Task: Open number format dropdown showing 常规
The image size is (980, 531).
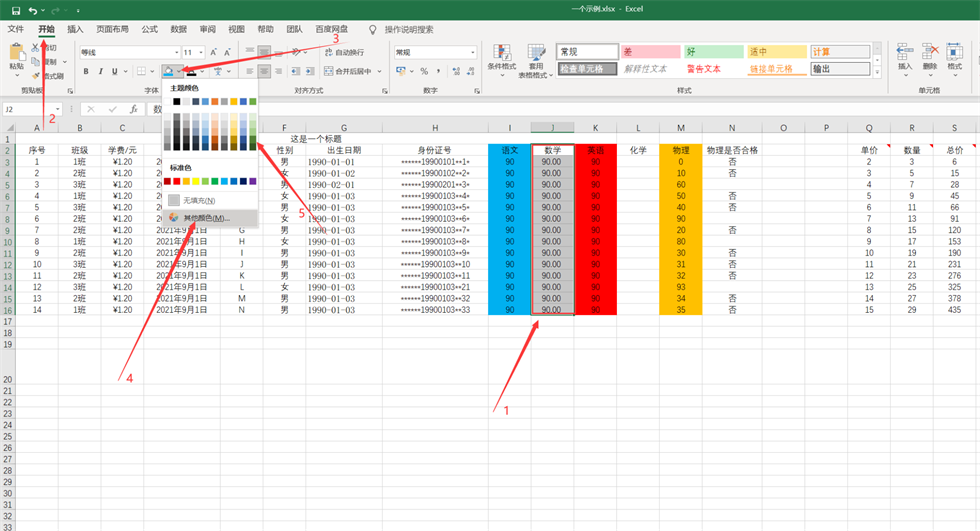Action: click(x=472, y=52)
